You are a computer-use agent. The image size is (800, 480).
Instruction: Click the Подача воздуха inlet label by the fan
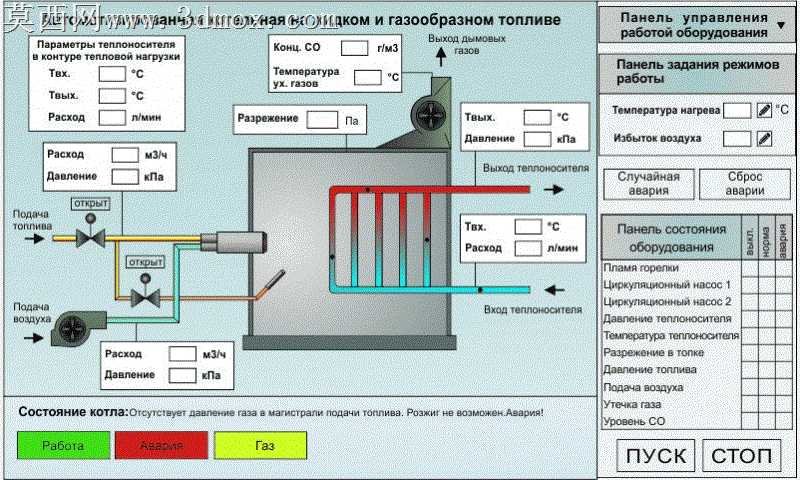point(32,313)
